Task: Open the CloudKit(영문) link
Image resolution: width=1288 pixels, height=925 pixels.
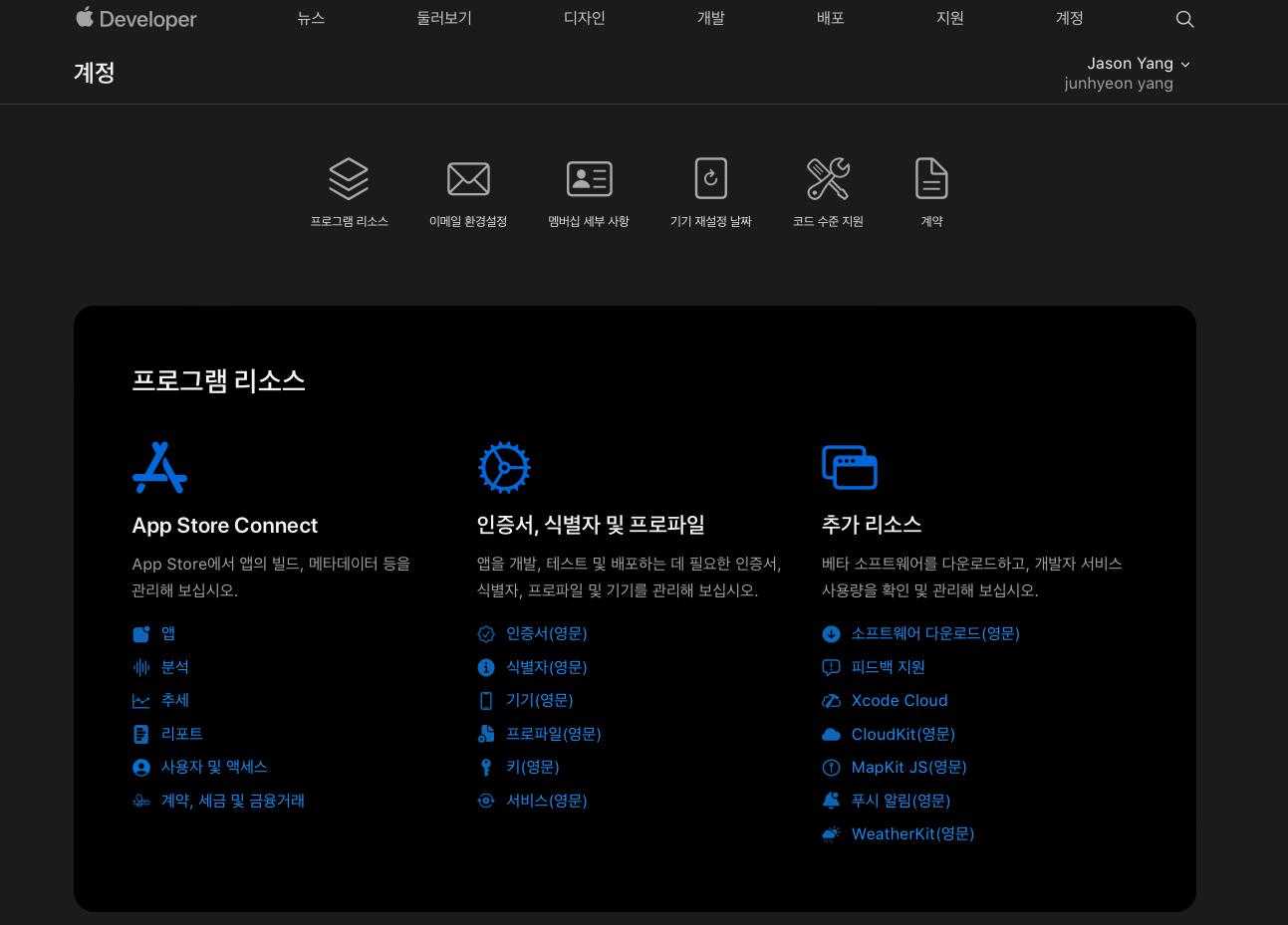Action: click(903, 734)
